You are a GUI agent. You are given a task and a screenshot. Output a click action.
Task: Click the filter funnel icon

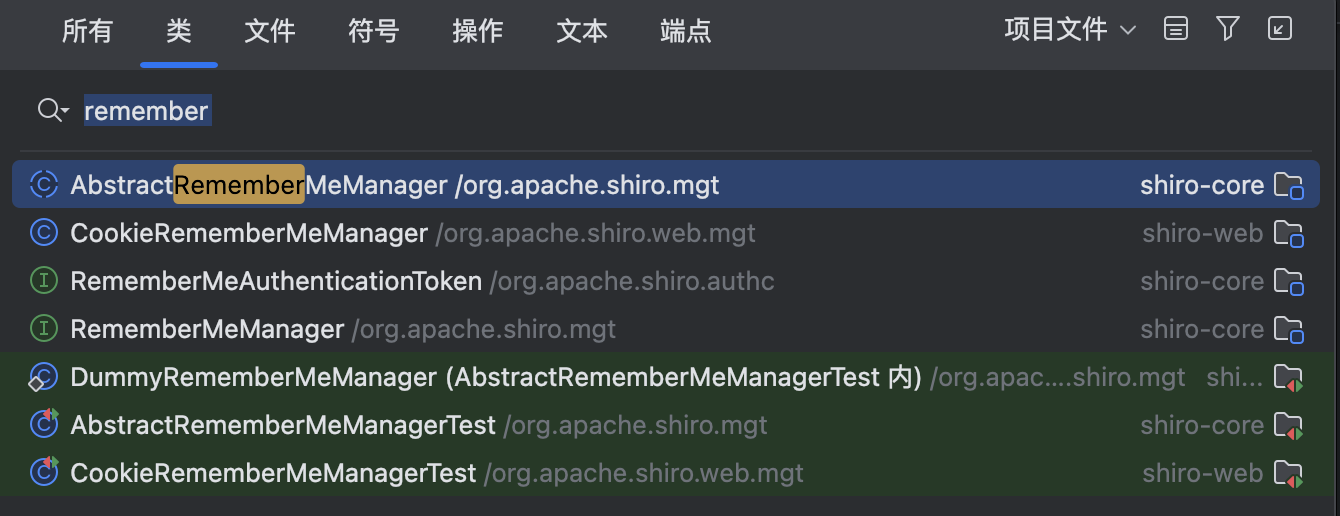1228,29
